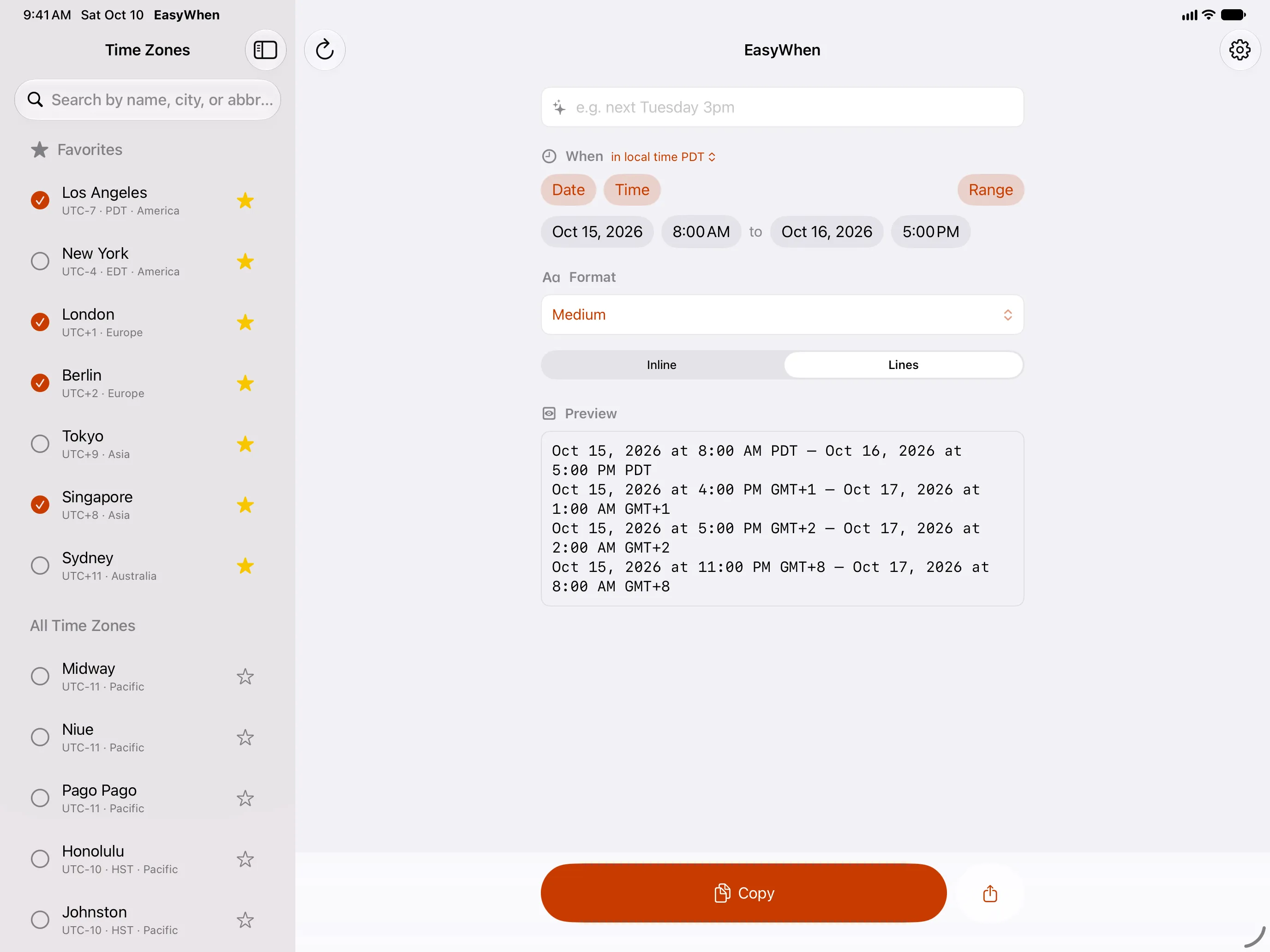Open settings with the gear icon
This screenshot has width=1270, height=952.
[x=1240, y=50]
